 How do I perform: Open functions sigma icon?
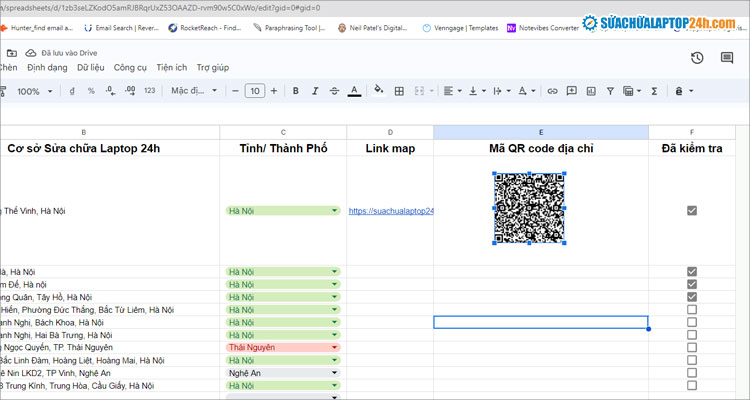[x=654, y=91]
